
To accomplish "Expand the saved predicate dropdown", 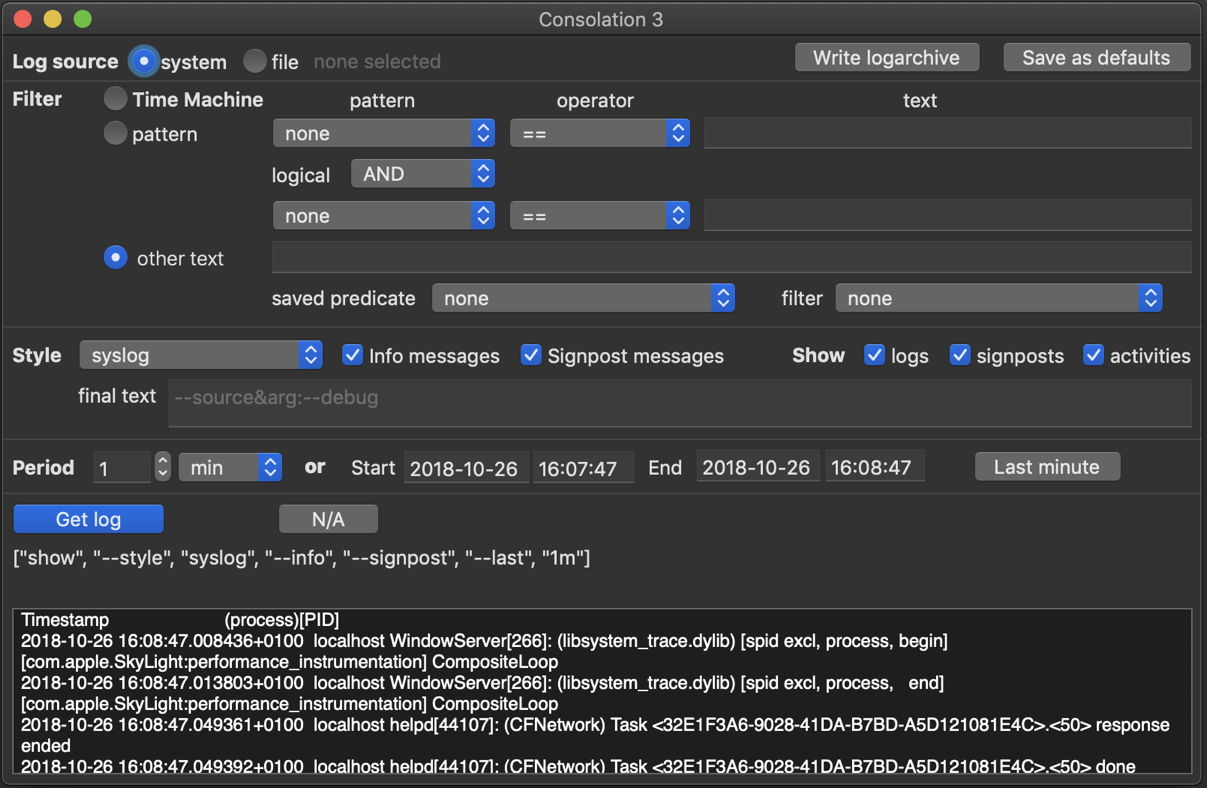I will point(583,298).
